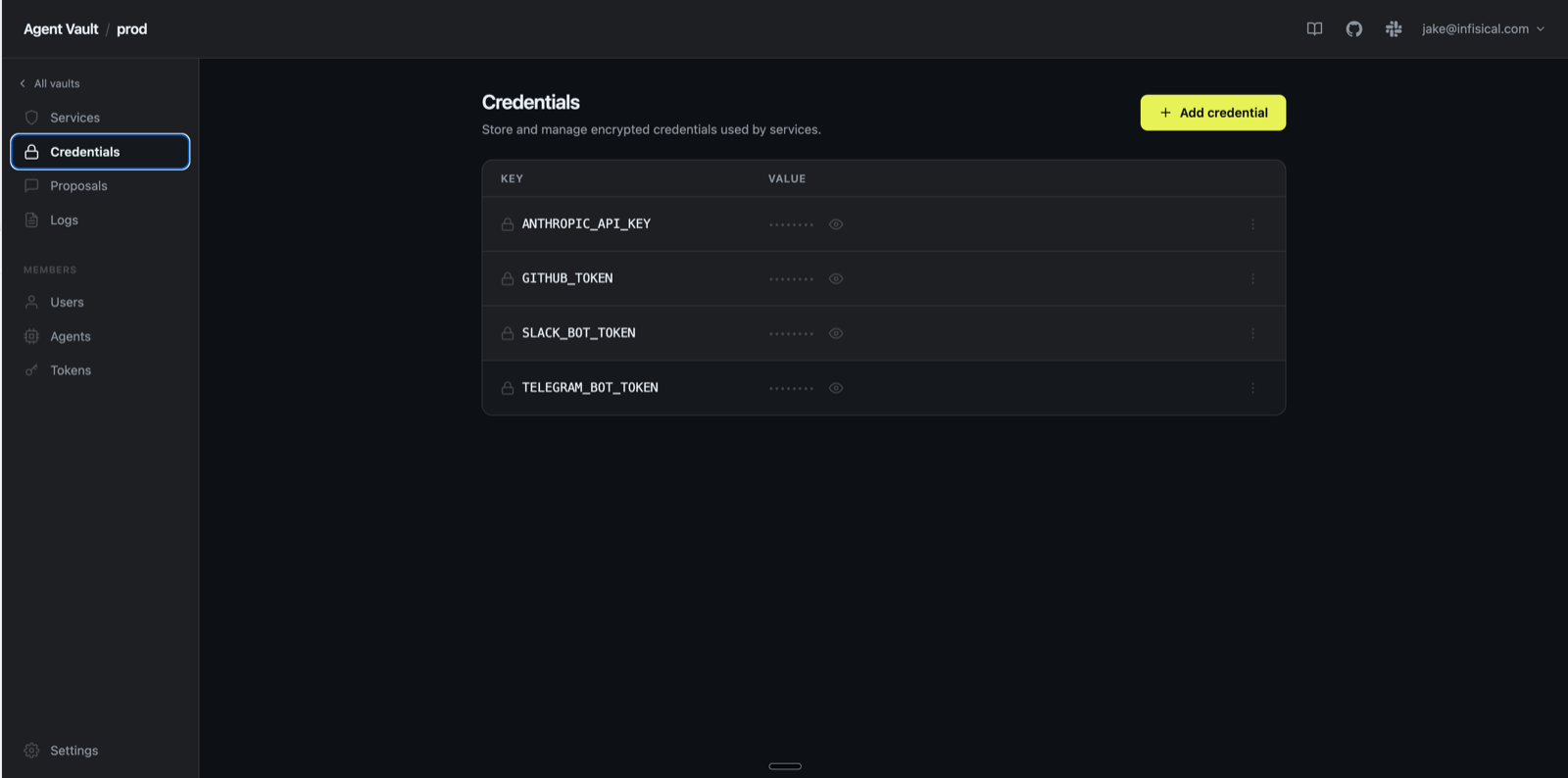Open the Proposals section

pyautogui.click(x=100, y=186)
